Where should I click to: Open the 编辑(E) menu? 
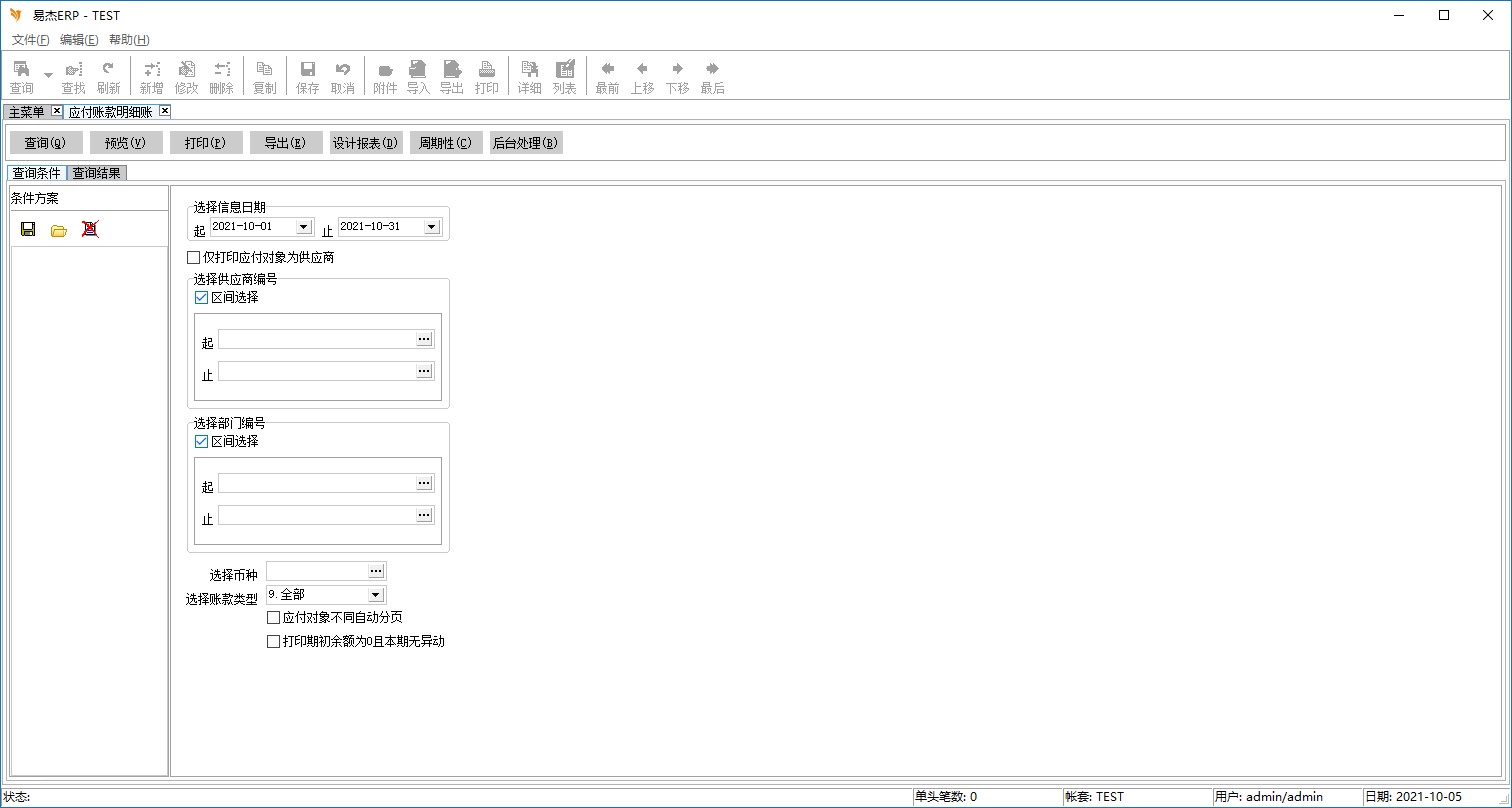[x=79, y=40]
